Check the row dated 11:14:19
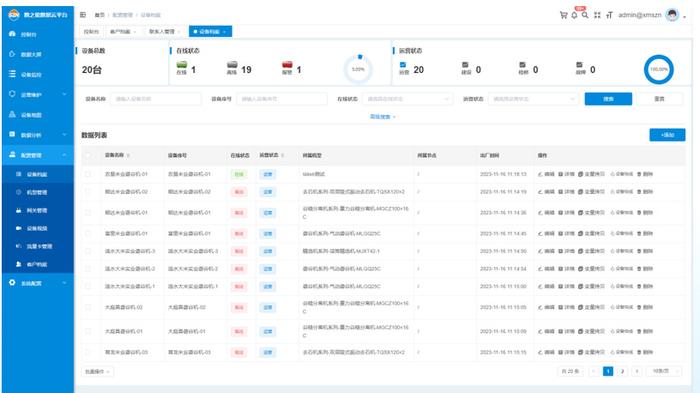The image size is (700, 393). click(88, 192)
